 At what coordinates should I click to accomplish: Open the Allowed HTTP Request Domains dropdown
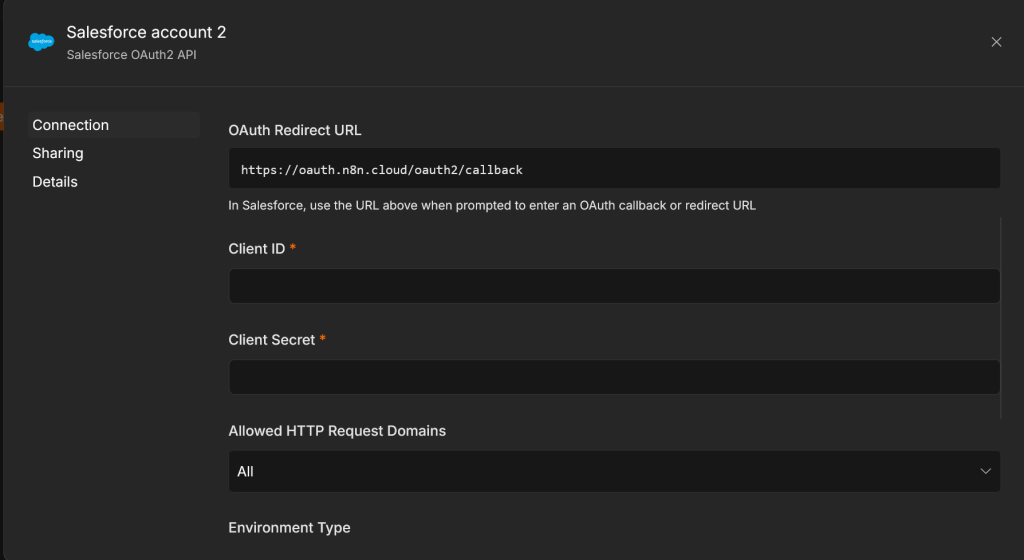[614, 471]
